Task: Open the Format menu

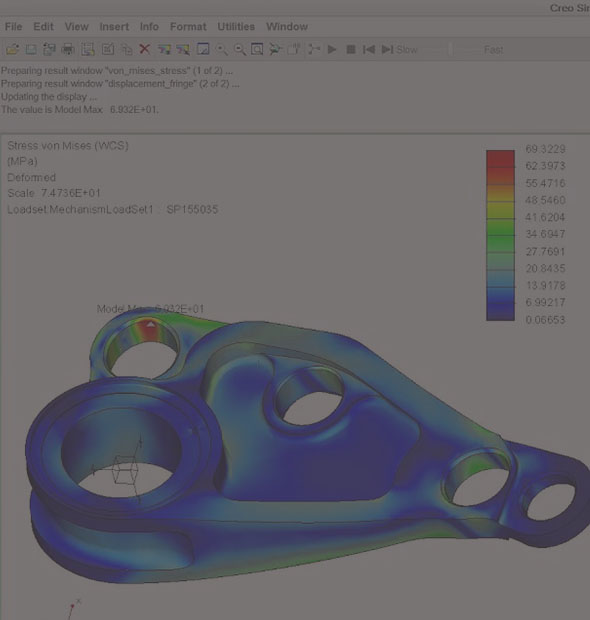Action: pos(188,26)
